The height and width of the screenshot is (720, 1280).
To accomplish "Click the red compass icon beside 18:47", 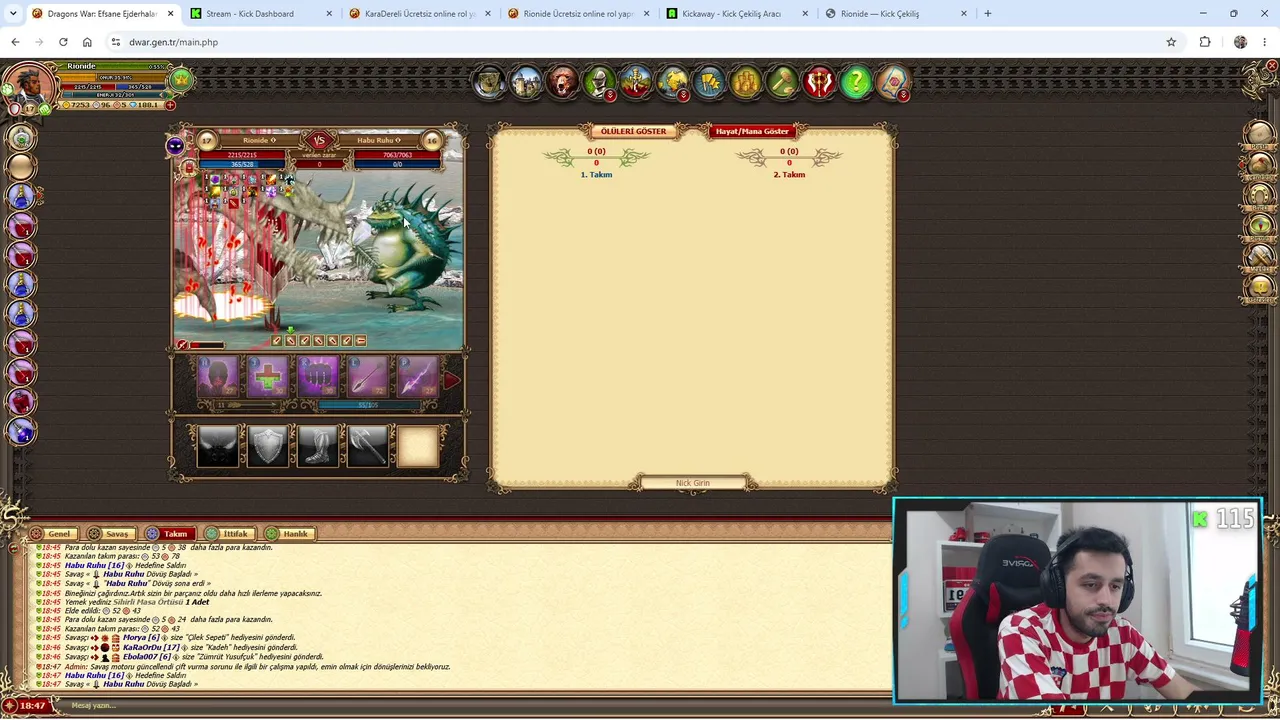I will (9, 705).
